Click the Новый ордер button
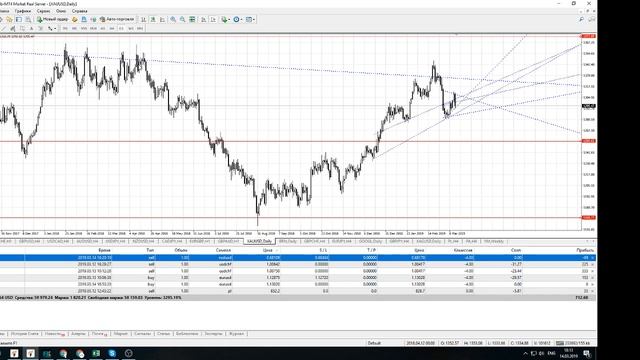The height and width of the screenshot is (360, 640). pos(53,19)
